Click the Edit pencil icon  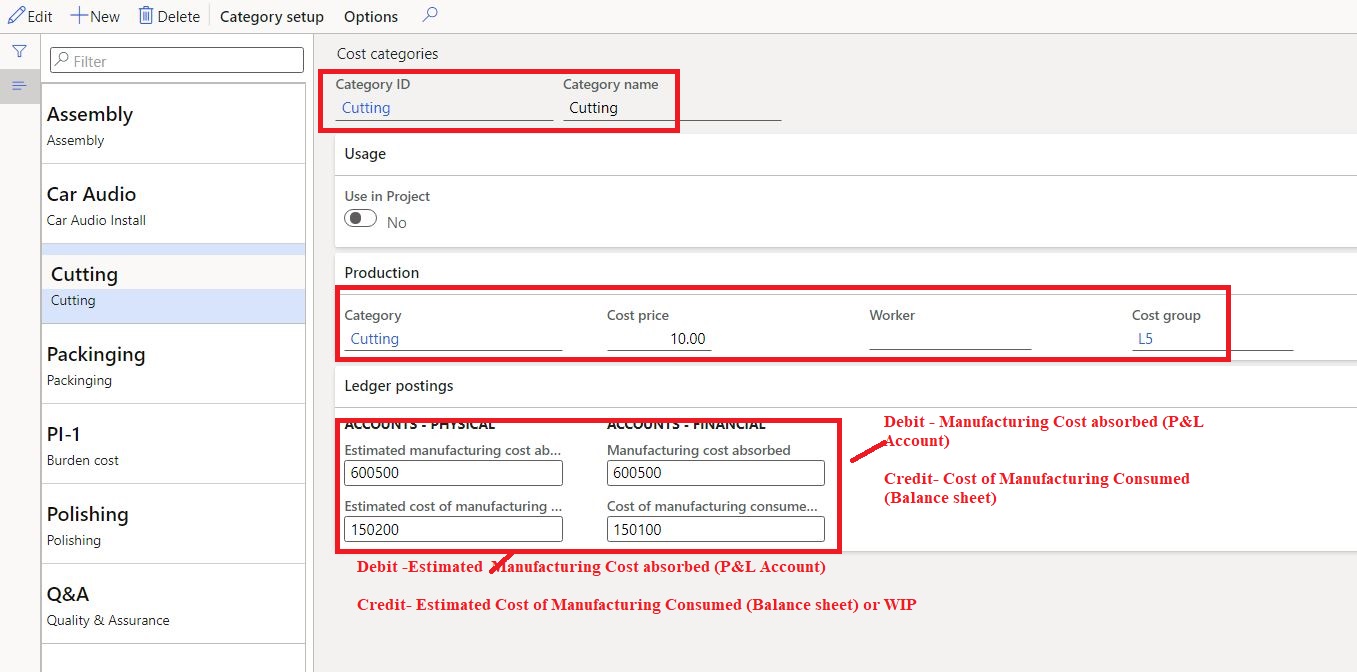click(x=16, y=16)
